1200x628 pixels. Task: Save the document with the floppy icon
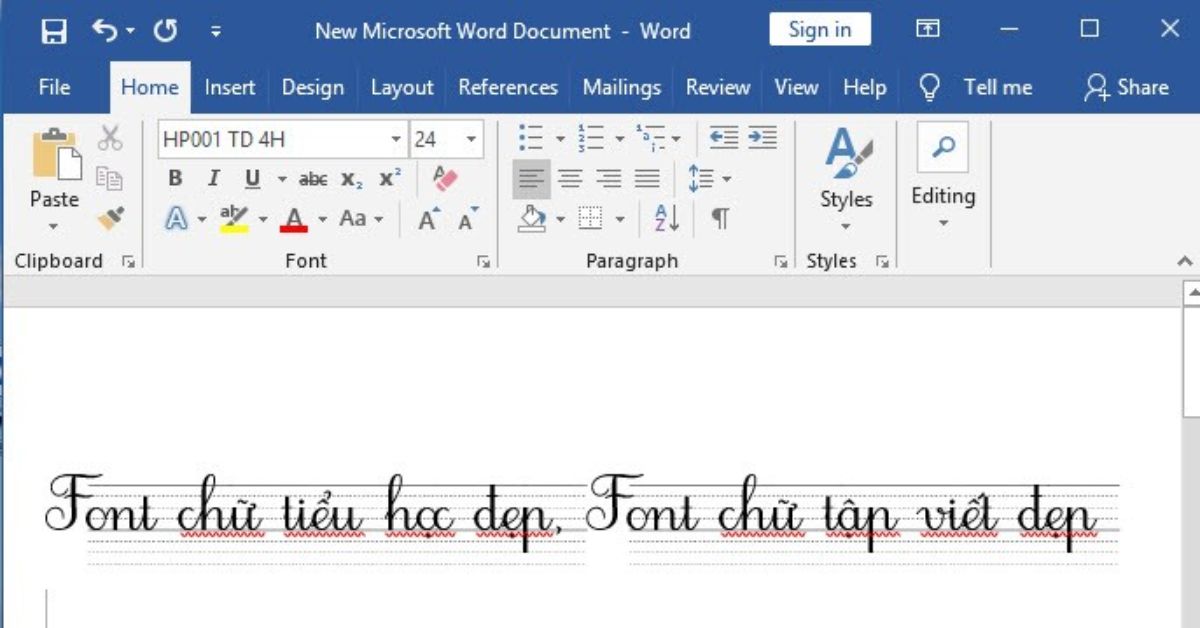point(54,31)
